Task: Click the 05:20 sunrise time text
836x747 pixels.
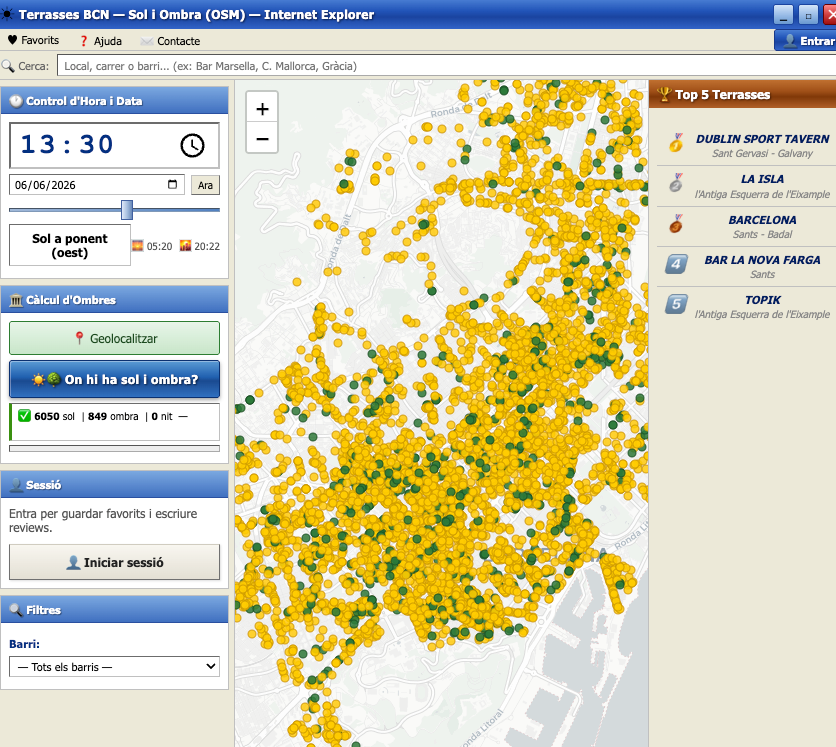Action: click(159, 246)
